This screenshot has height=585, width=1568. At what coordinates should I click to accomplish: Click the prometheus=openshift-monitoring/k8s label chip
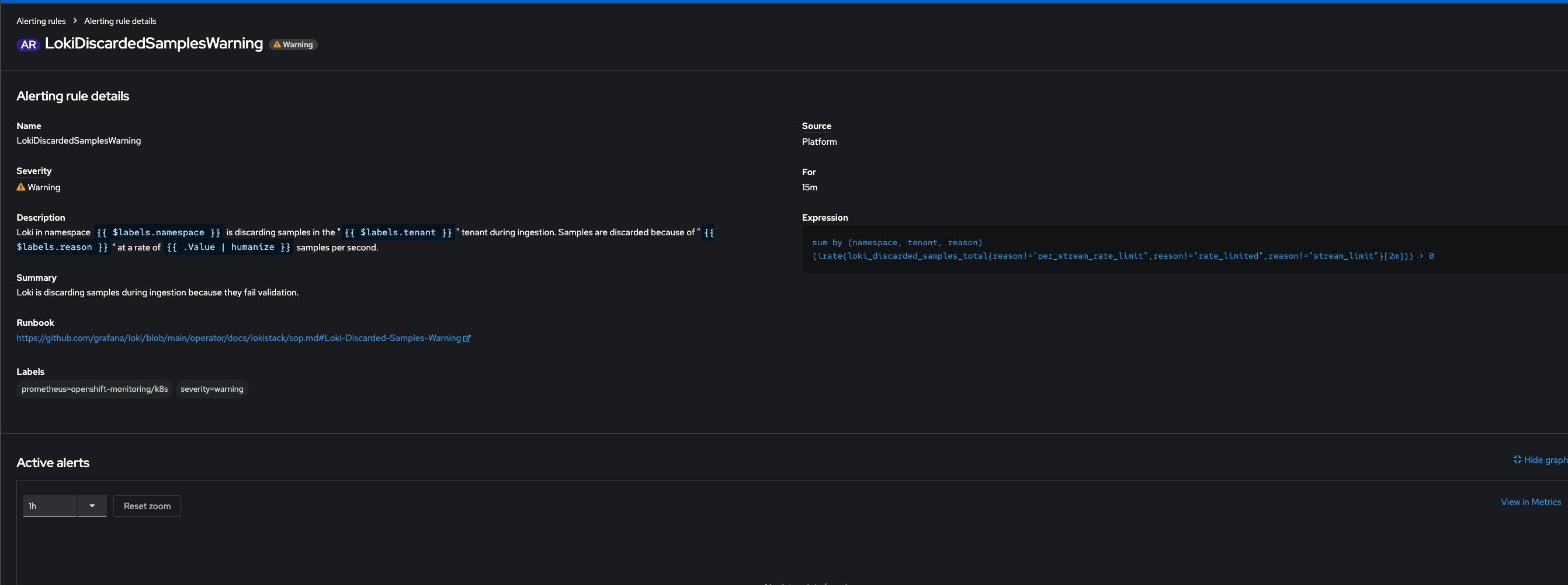(x=94, y=389)
